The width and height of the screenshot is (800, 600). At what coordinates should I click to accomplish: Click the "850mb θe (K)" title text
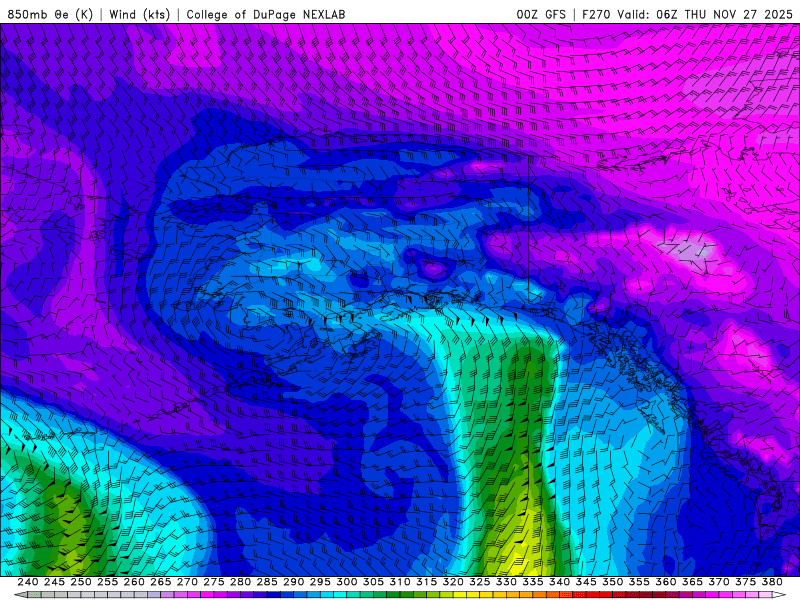point(50,14)
